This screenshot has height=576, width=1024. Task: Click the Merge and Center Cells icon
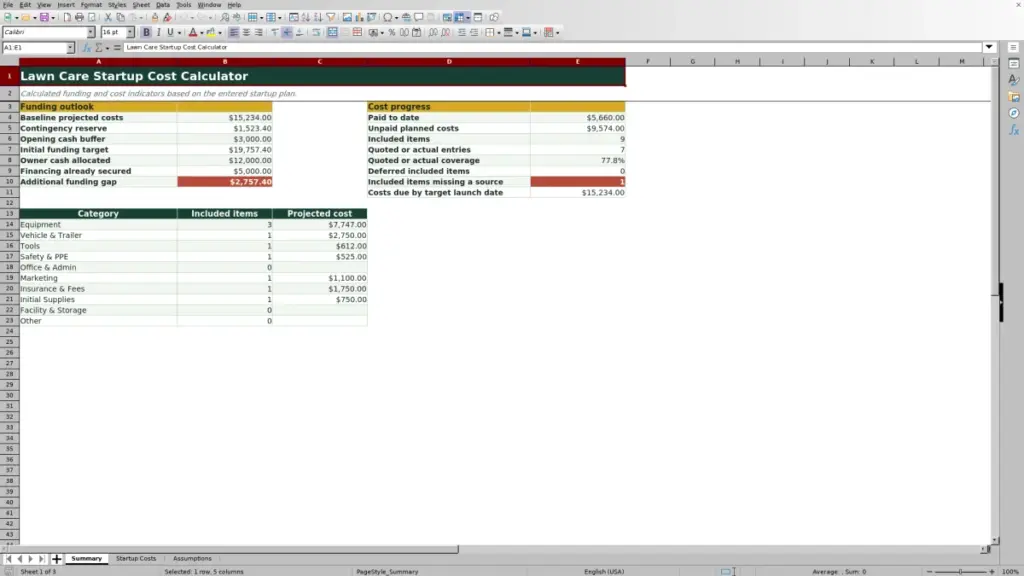(x=332, y=32)
